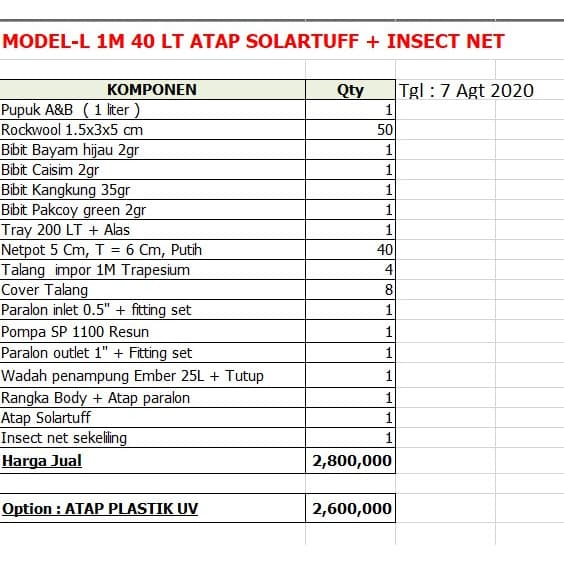Click the Qty header cell

pos(350,90)
